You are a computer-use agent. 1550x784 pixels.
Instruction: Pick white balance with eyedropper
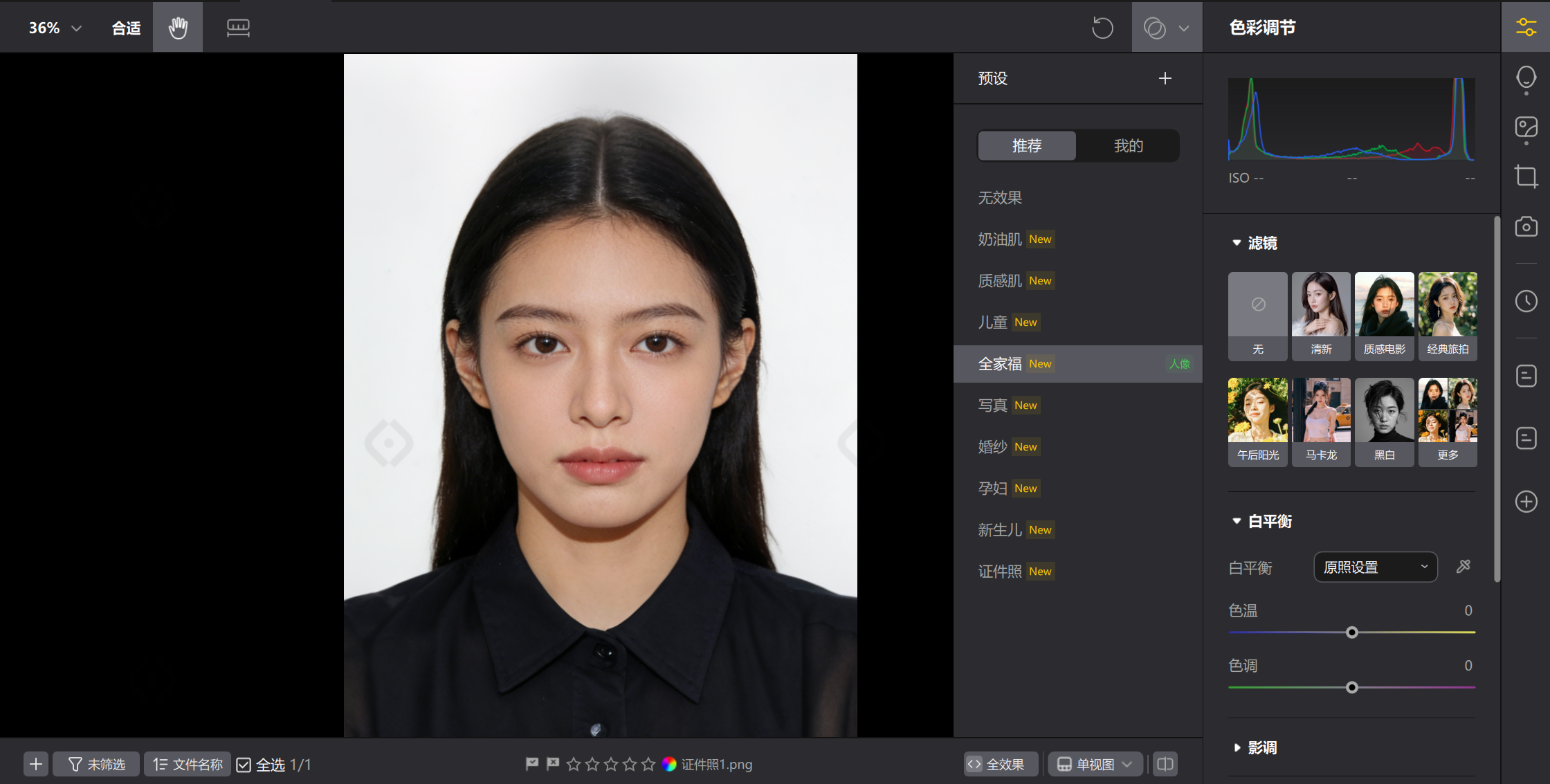coord(1463,567)
